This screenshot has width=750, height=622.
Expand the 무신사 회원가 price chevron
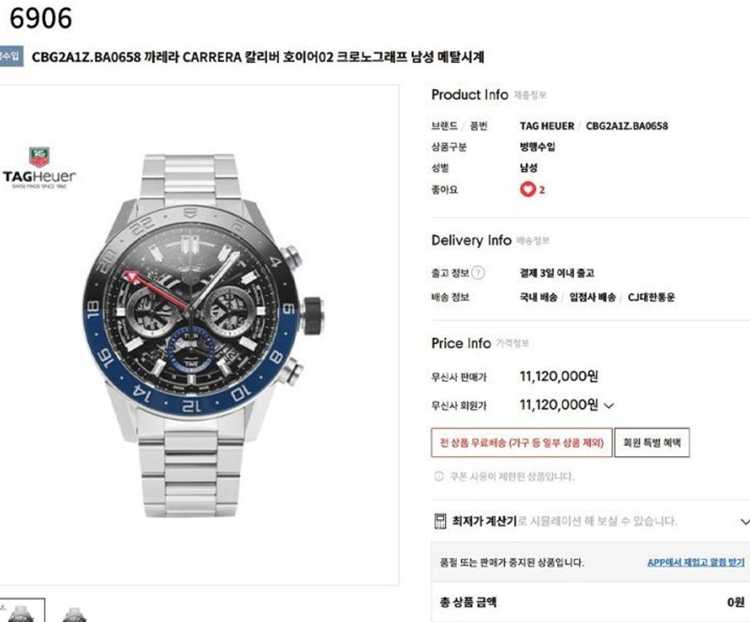(x=609, y=406)
